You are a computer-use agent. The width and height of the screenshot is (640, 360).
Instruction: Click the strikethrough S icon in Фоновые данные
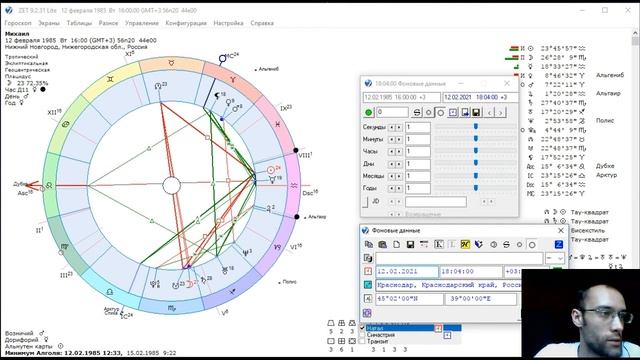click(506, 244)
